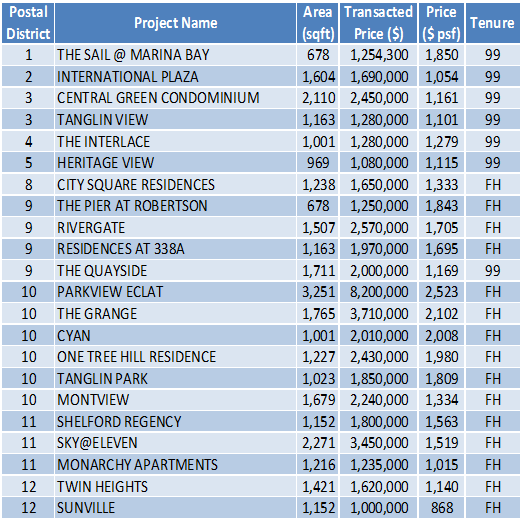
Task: Select the Transacted Price ($) header
Action: [379, 23]
